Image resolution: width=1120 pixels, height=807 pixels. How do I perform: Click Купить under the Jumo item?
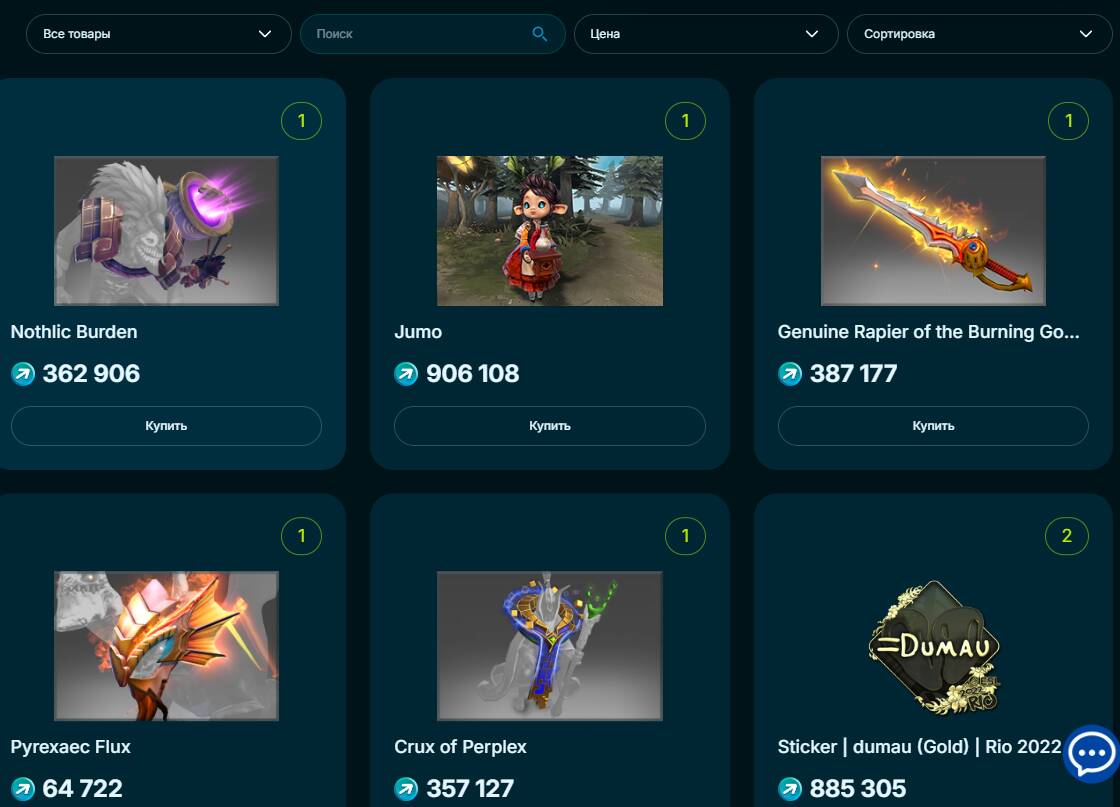[549, 426]
